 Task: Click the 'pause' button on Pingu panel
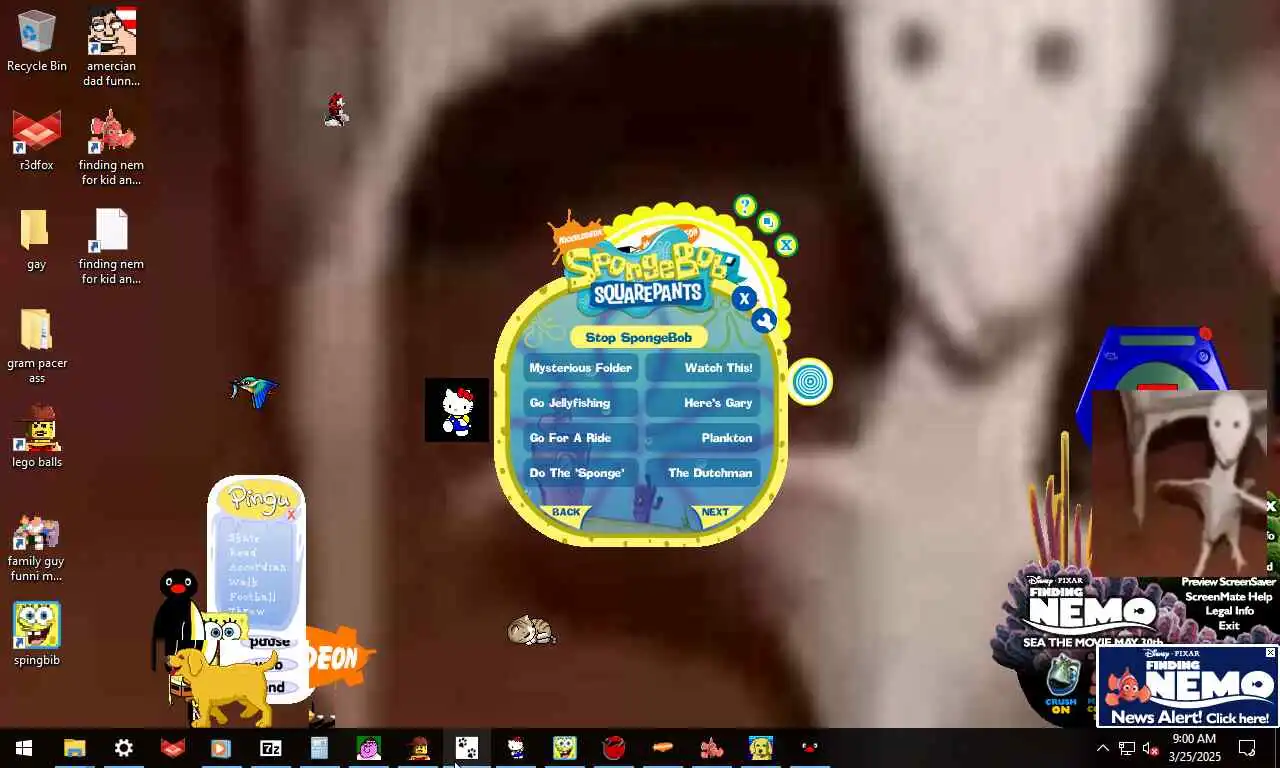pos(270,642)
